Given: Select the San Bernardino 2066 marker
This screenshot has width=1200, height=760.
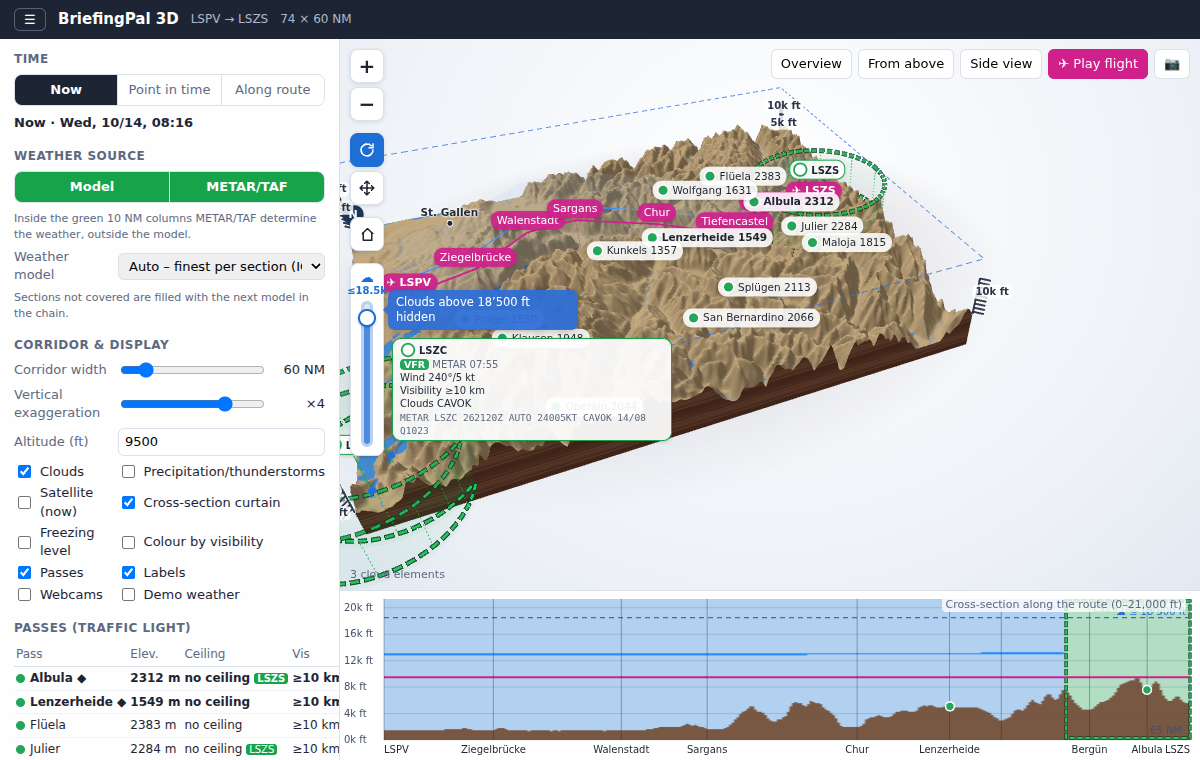Looking at the screenshot, I should pyautogui.click(x=751, y=318).
